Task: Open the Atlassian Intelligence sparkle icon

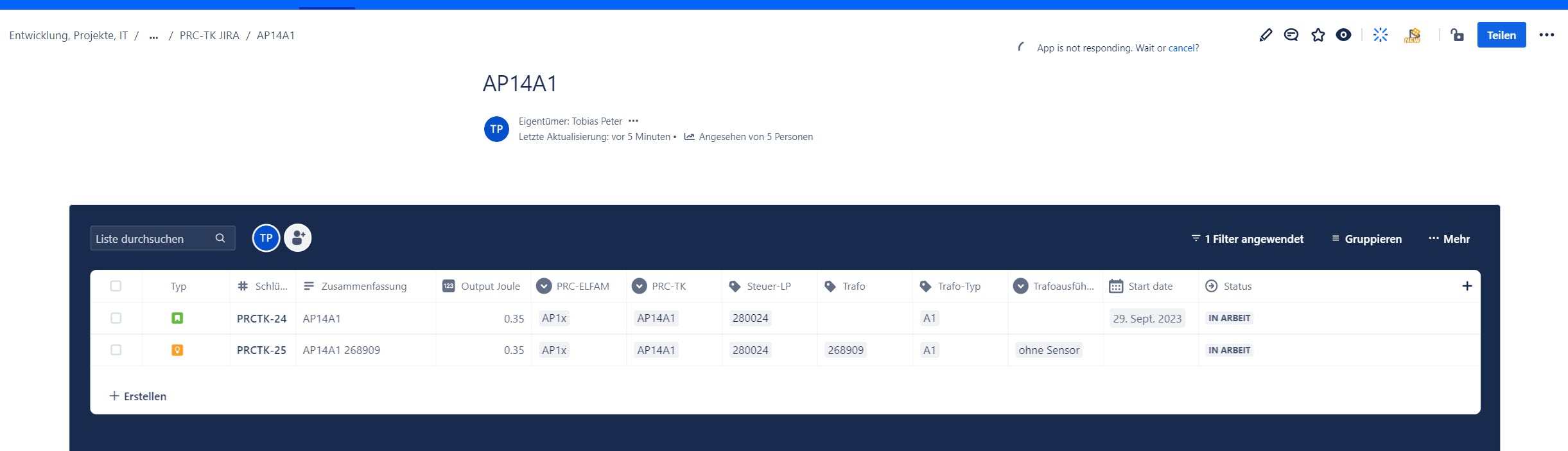Action: pos(1381,35)
